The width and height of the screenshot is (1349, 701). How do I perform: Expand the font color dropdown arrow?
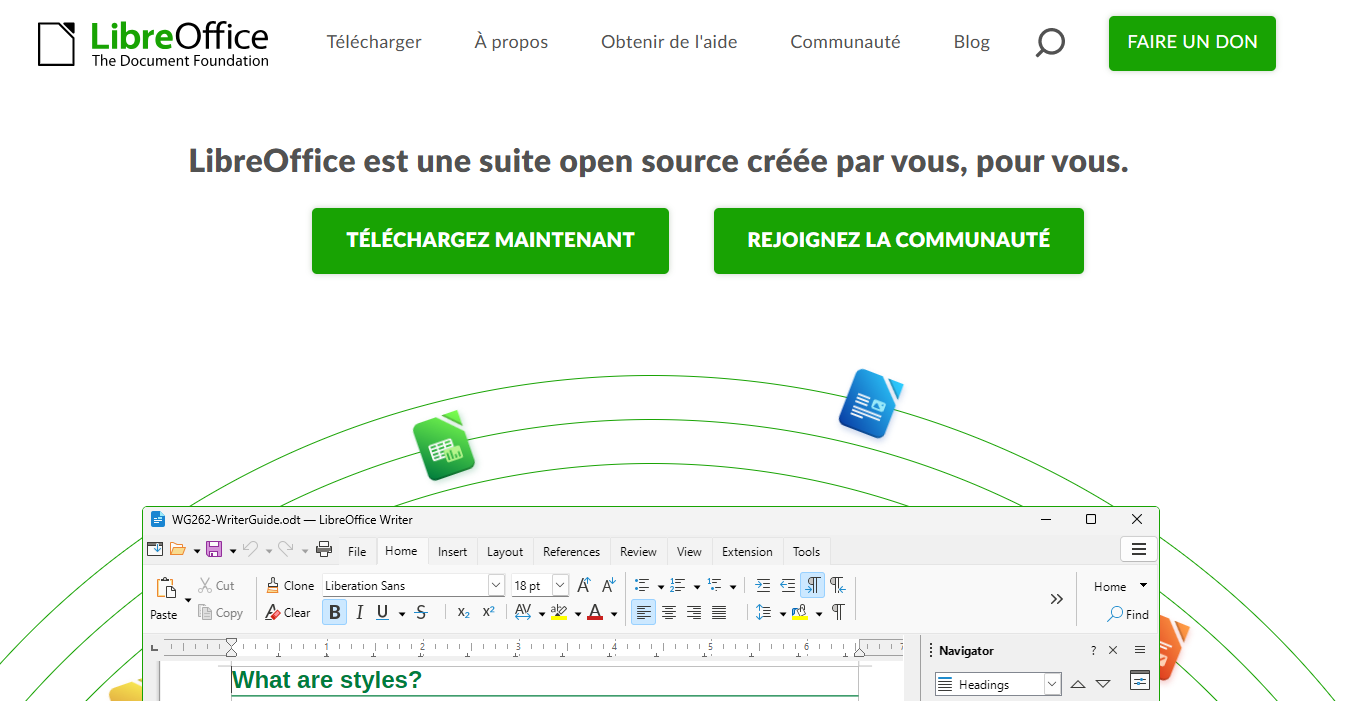[x=614, y=613]
